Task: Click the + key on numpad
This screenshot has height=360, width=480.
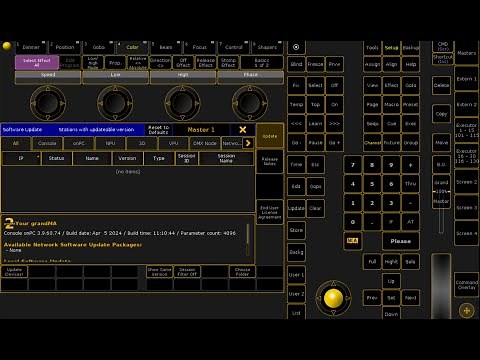Action: 410,165
